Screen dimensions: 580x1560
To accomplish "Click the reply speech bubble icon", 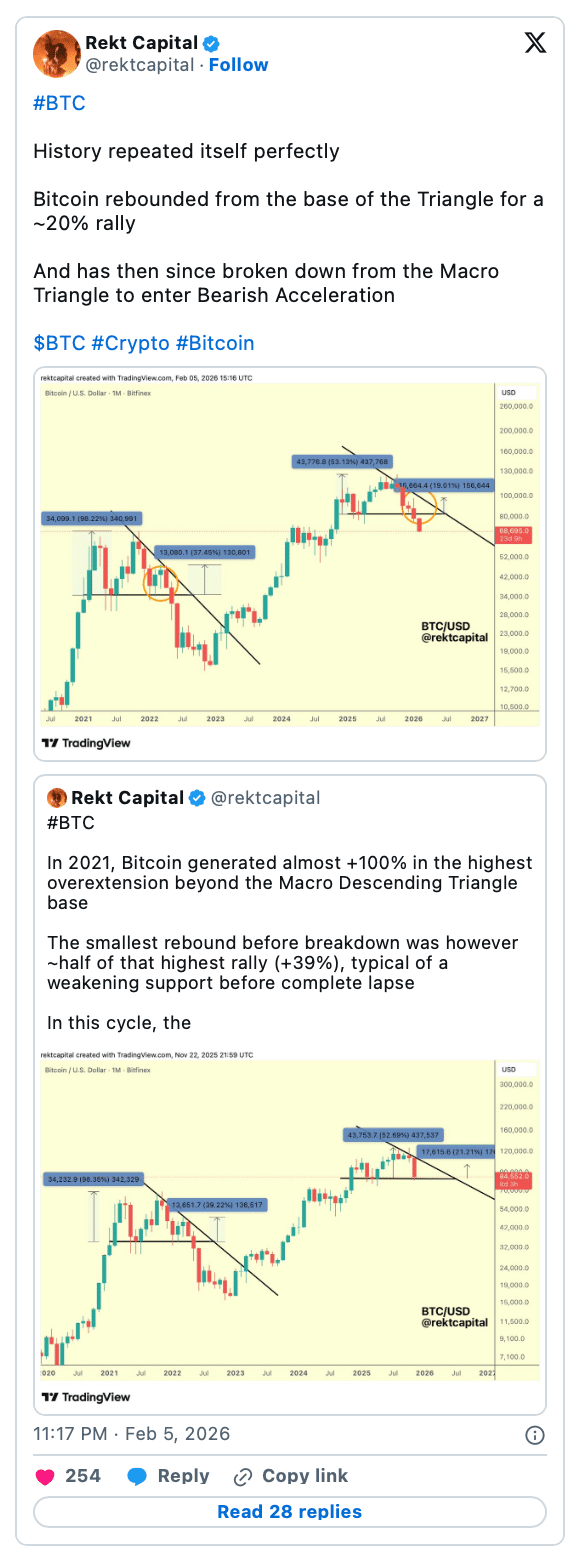I will 139,1476.
